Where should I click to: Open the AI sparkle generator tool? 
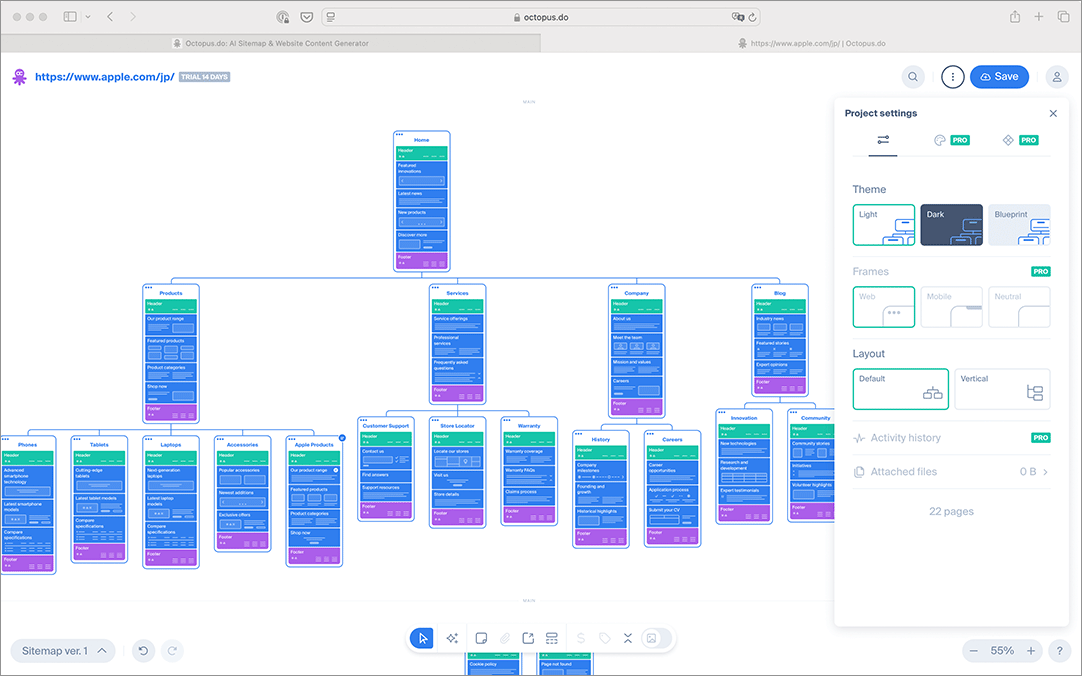point(452,638)
